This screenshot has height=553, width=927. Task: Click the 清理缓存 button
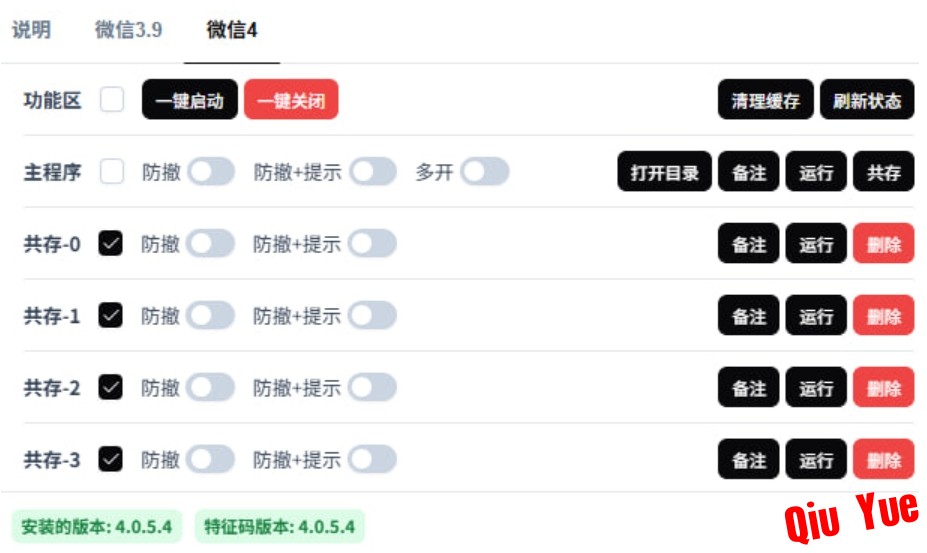tap(766, 99)
